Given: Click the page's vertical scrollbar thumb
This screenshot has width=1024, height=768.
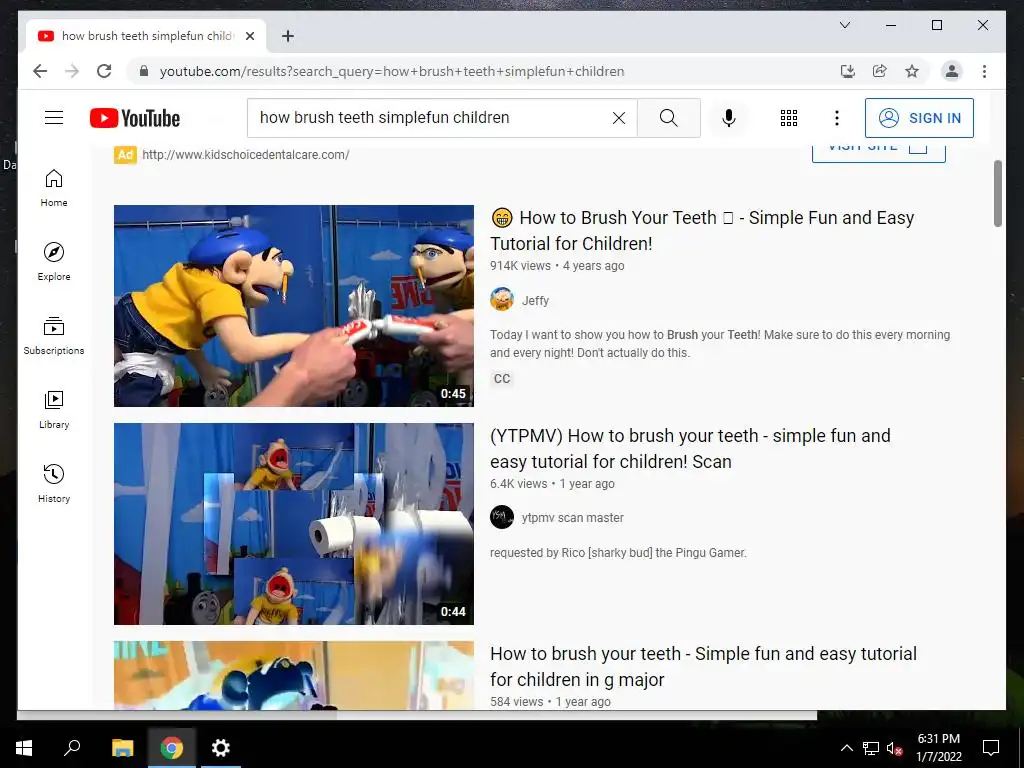Looking at the screenshot, I should tap(998, 193).
